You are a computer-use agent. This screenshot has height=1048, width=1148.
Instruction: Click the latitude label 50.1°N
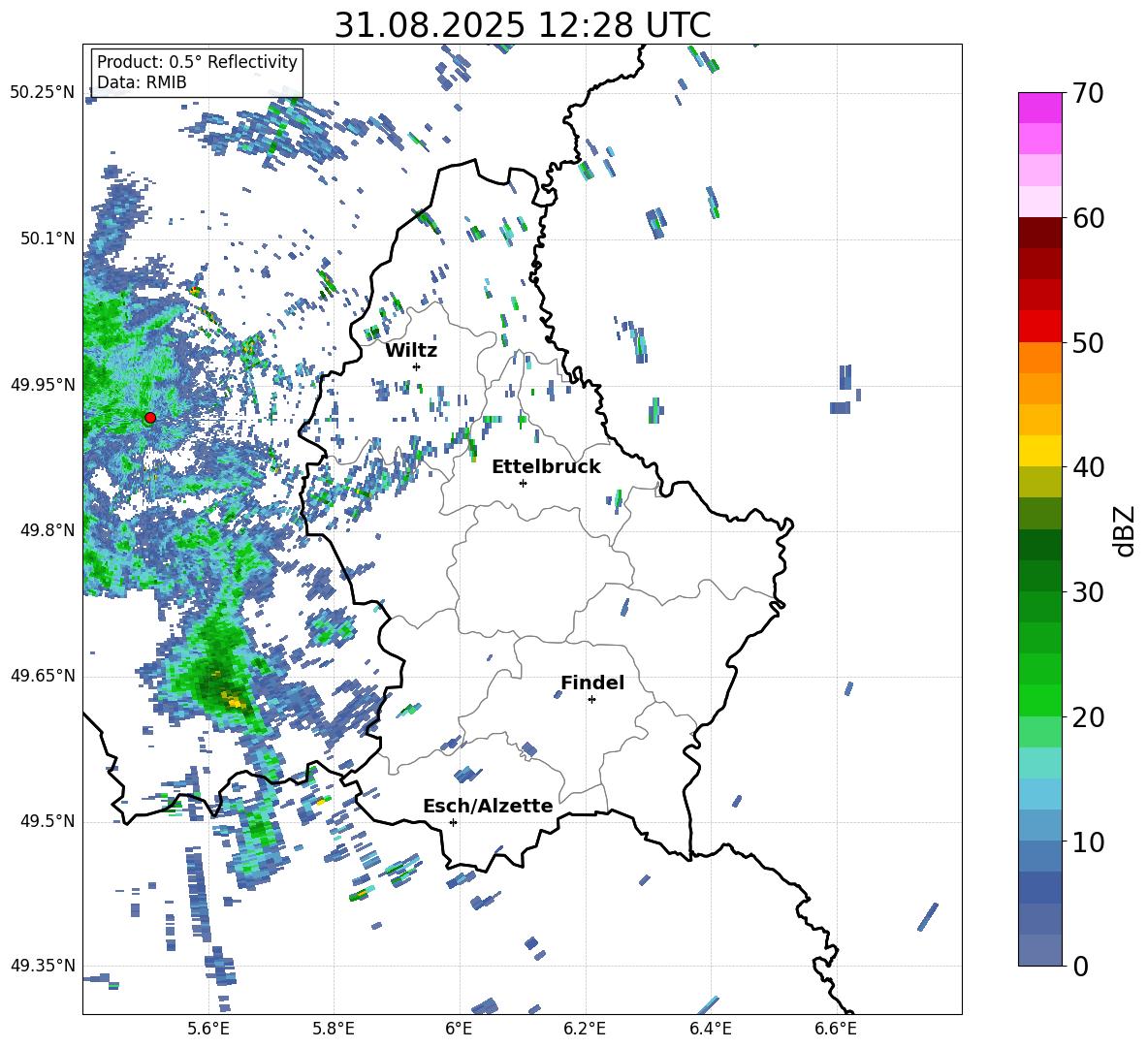[x=48, y=238]
